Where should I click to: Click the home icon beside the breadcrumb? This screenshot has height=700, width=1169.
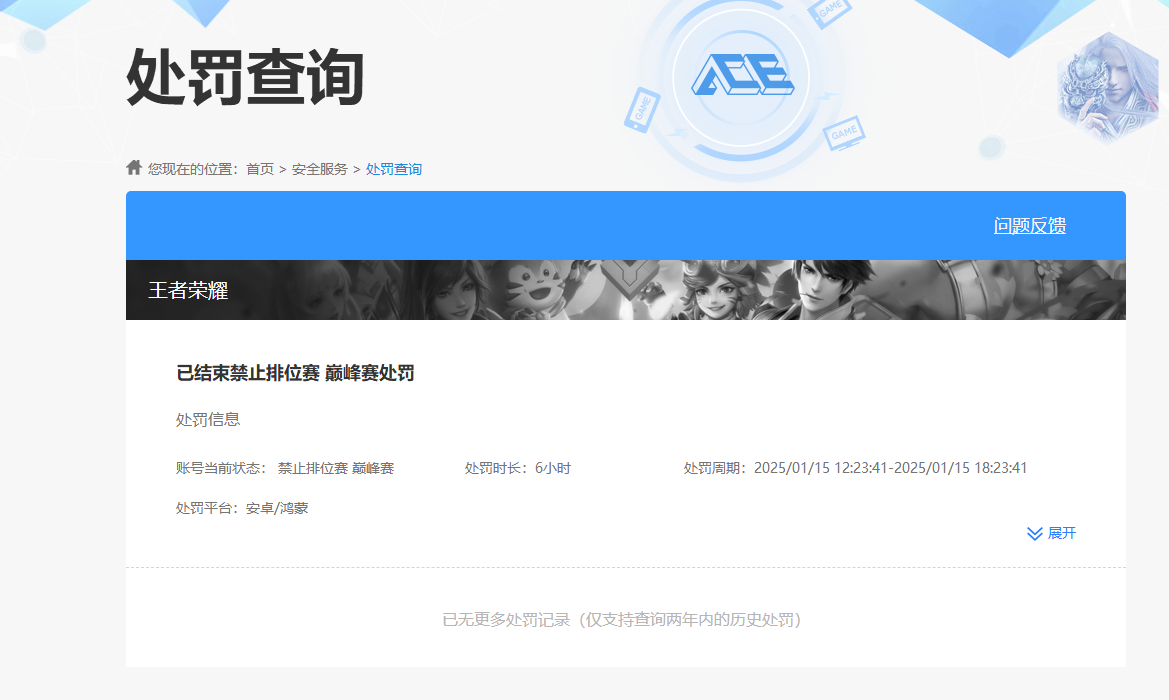point(133,167)
